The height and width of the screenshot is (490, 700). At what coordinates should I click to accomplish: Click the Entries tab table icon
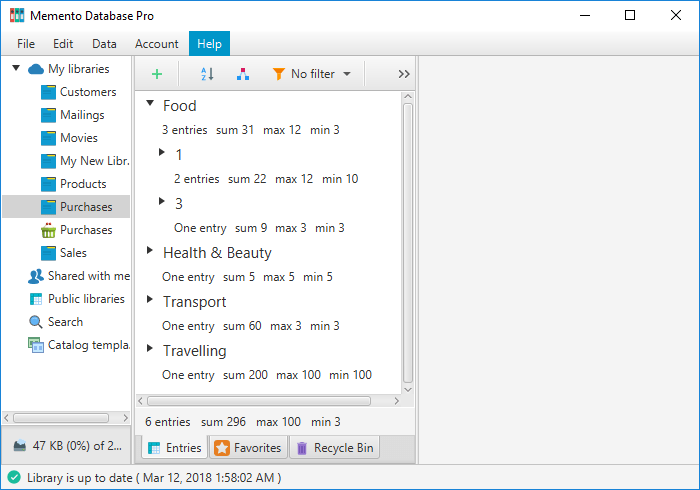click(x=154, y=448)
